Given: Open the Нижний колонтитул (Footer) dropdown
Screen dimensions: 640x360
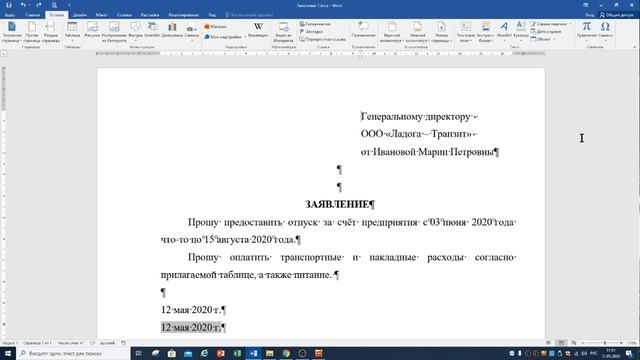Looking at the screenshot, I should point(418,32).
